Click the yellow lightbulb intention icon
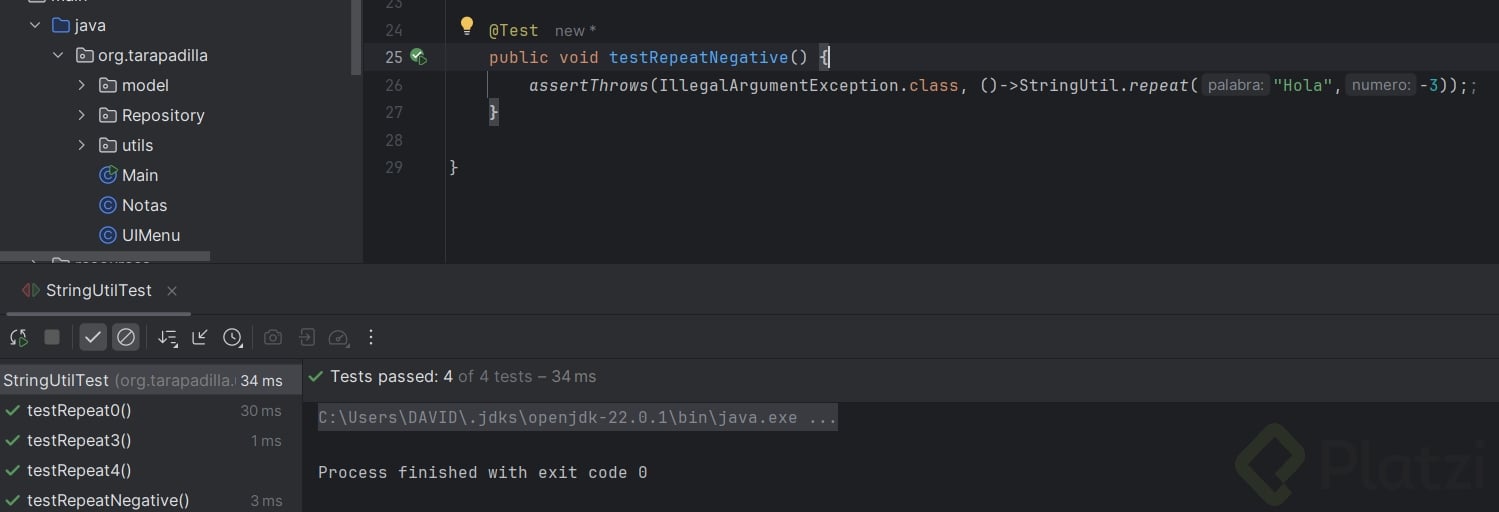Viewport: 1499px width, 512px height. [x=466, y=26]
